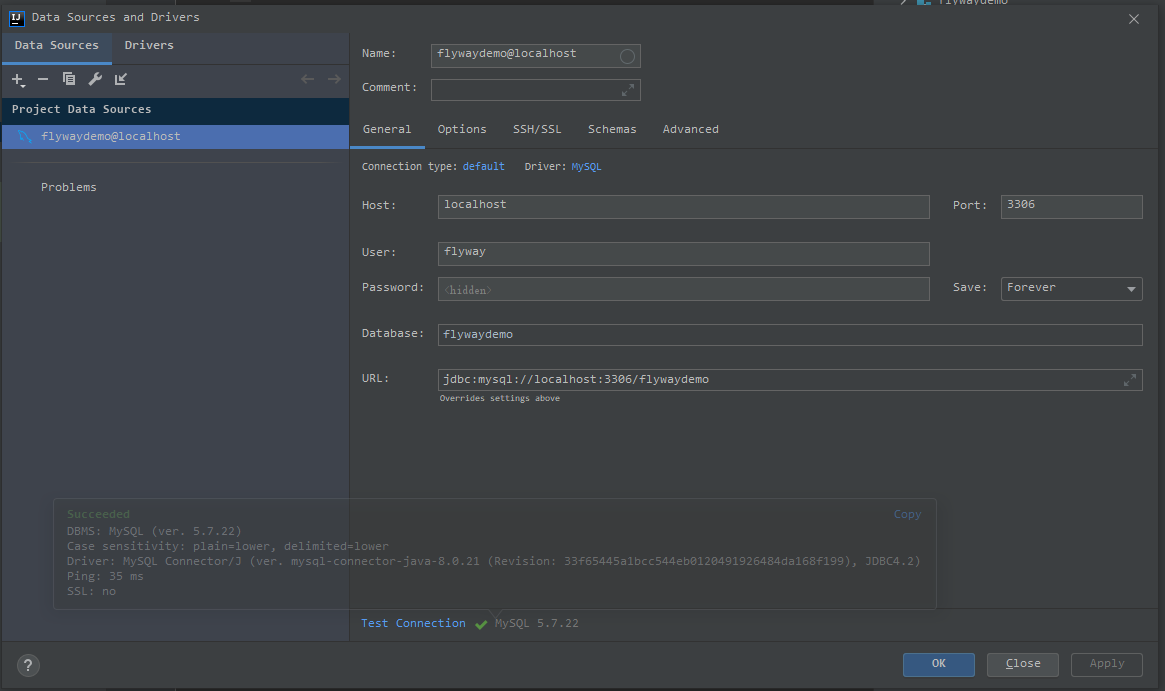1165x691 pixels.
Task: Click the Overrides settings above hint
Action: click(x=499, y=398)
